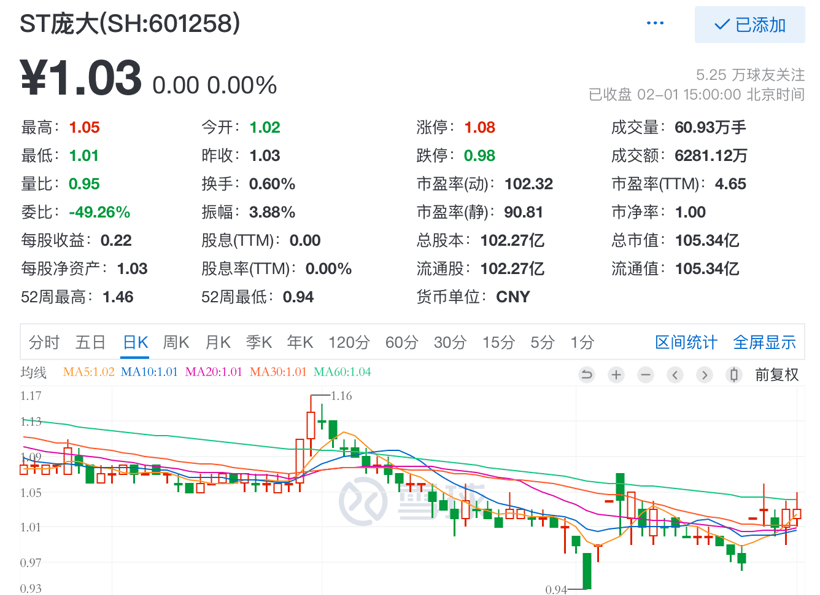
Task: Zoom in chart with plus icon
Action: click(616, 375)
